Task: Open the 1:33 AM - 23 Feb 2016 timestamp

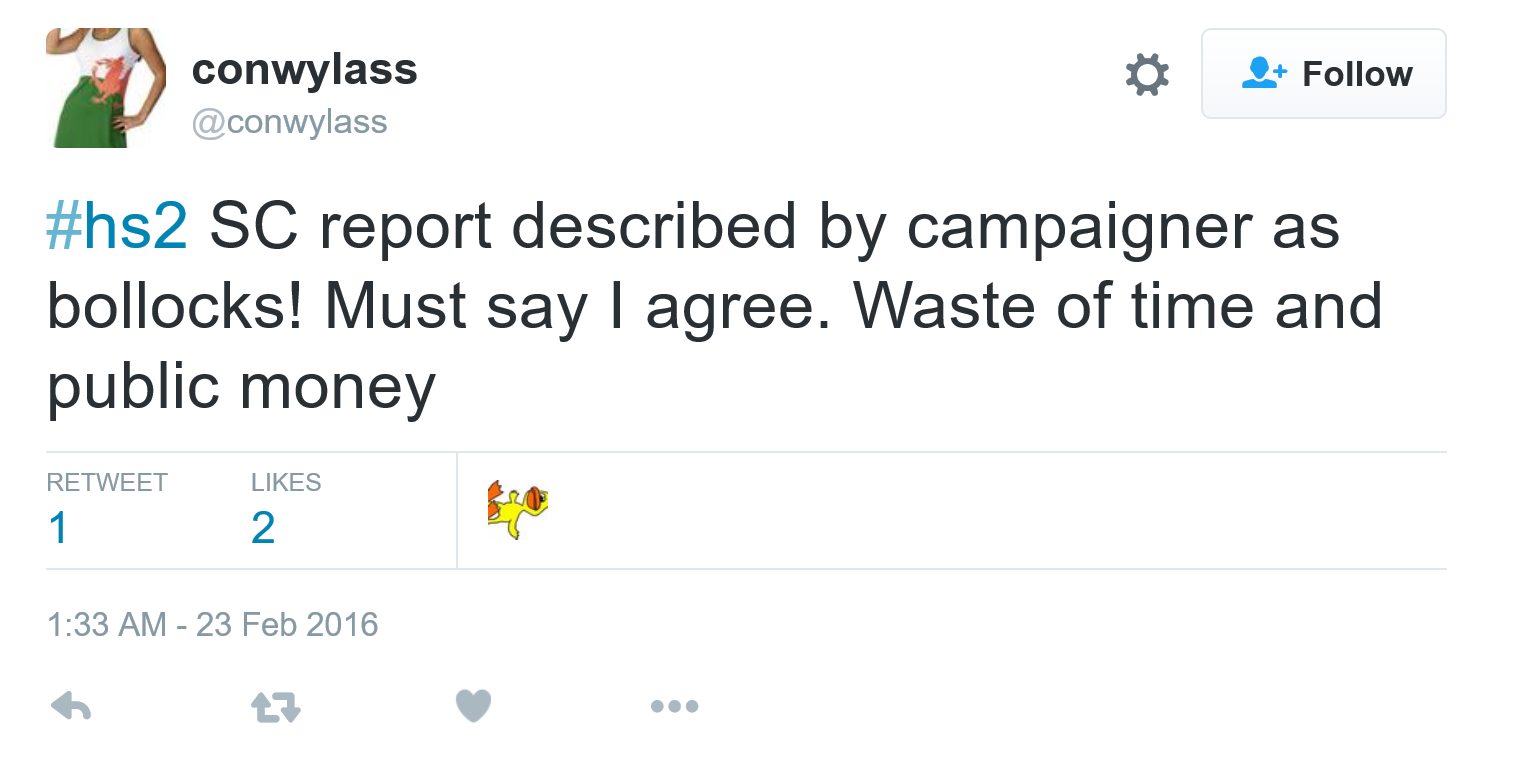Action: click(213, 625)
